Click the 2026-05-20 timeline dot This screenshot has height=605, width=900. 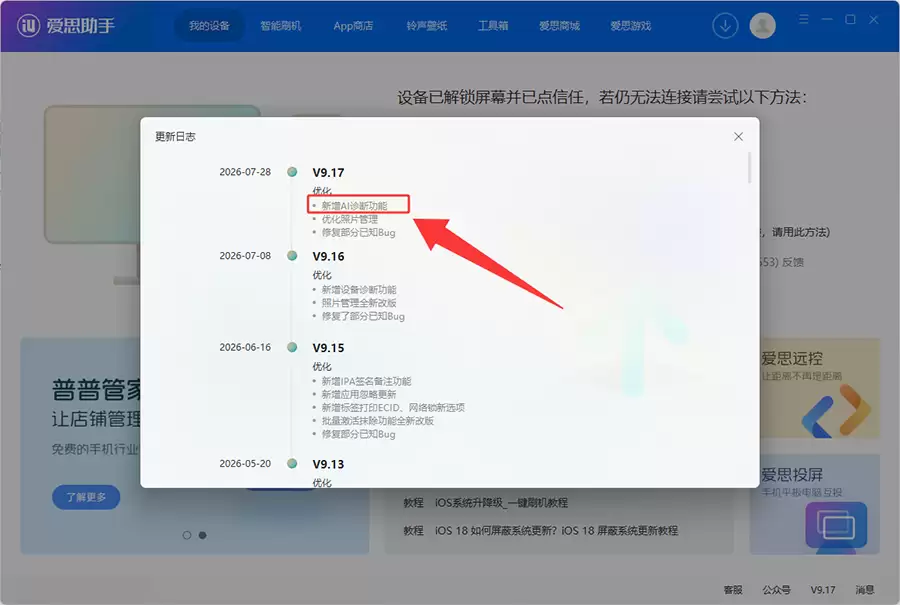[x=292, y=463]
